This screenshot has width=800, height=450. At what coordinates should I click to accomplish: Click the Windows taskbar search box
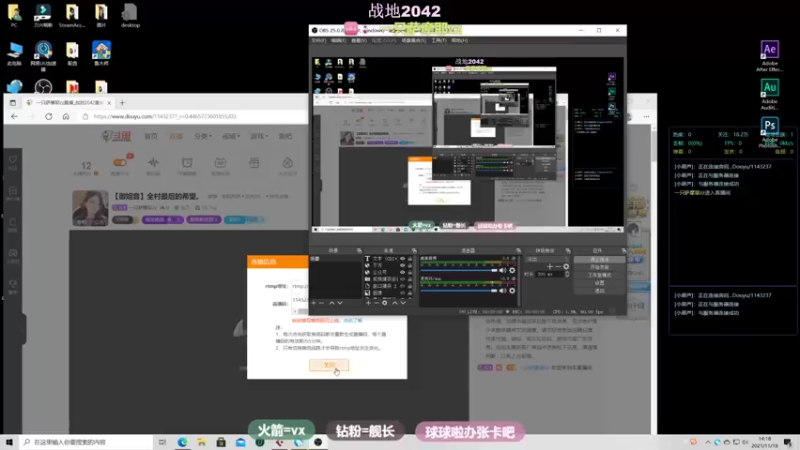[86, 442]
